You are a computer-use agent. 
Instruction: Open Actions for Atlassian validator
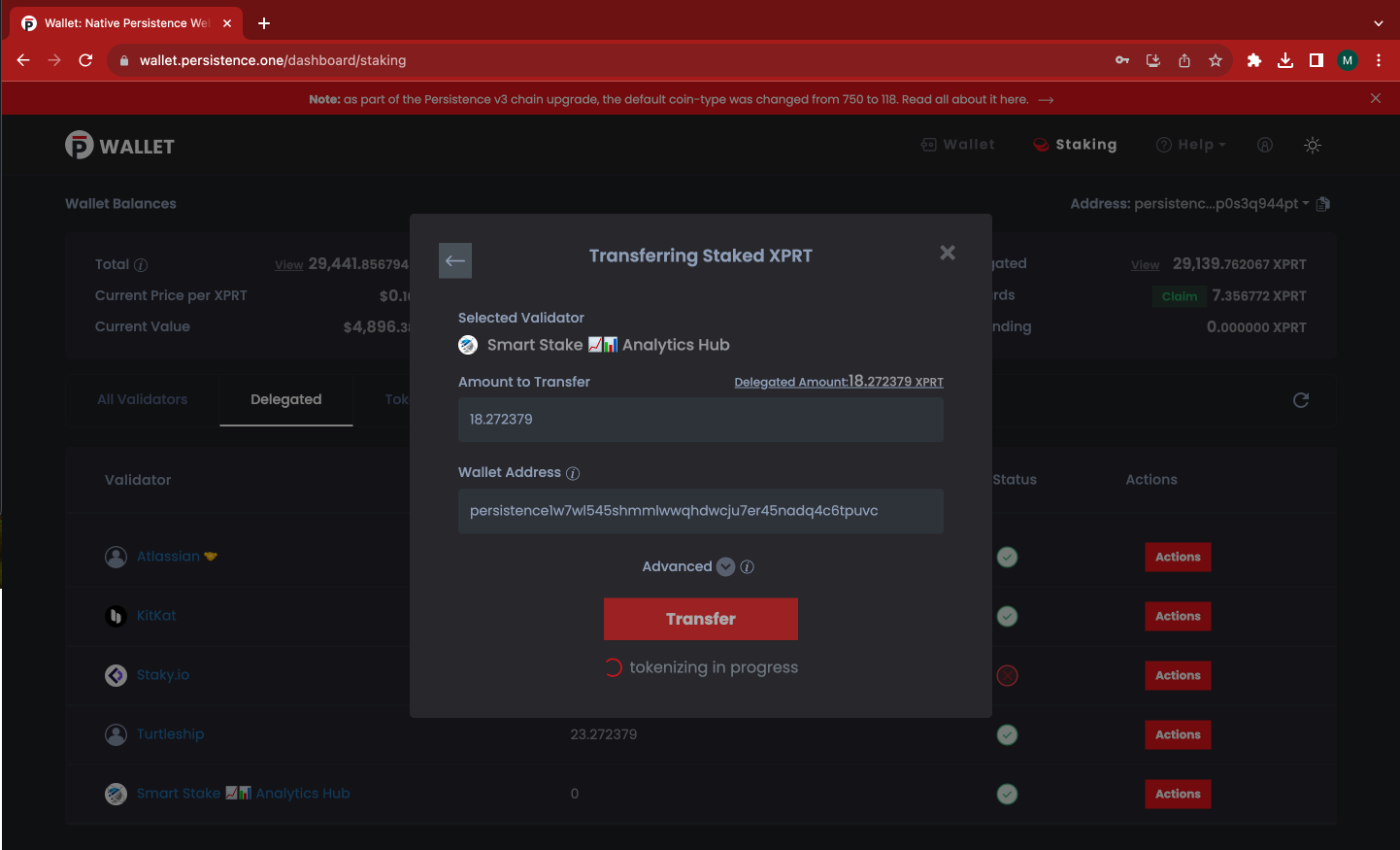1178,557
